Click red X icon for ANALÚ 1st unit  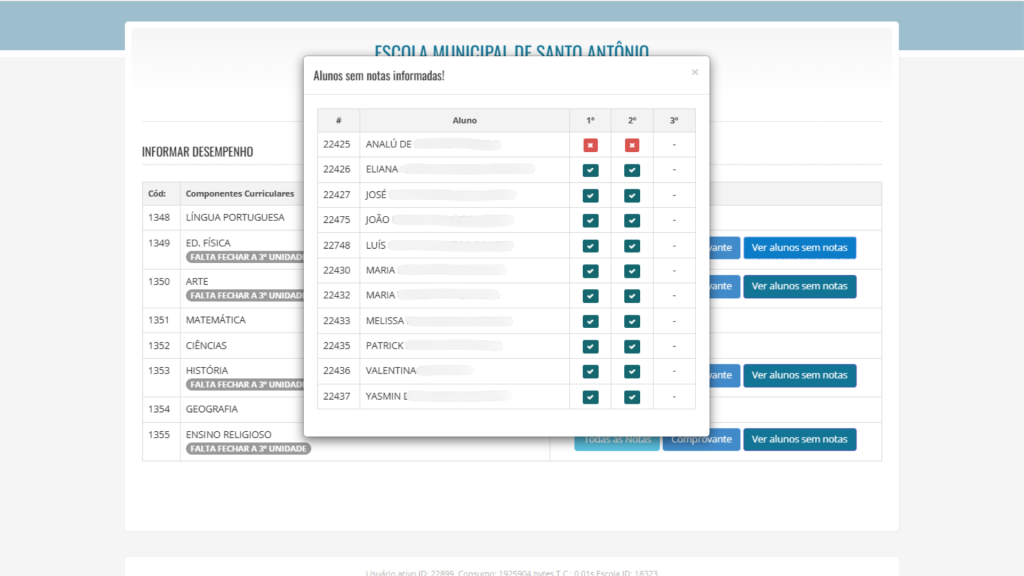[x=590, y=145]
